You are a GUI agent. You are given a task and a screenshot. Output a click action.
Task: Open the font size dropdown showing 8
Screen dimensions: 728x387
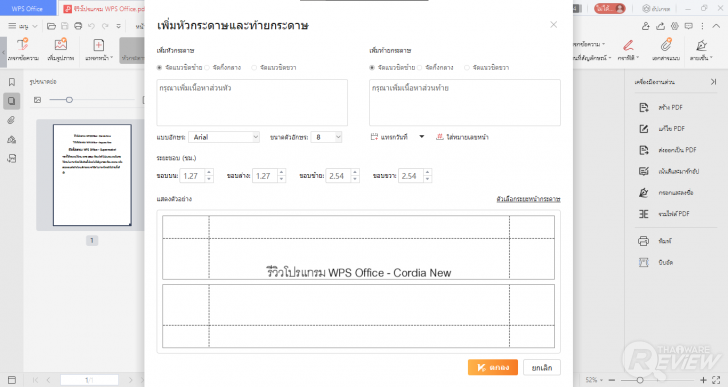[326, 137]
